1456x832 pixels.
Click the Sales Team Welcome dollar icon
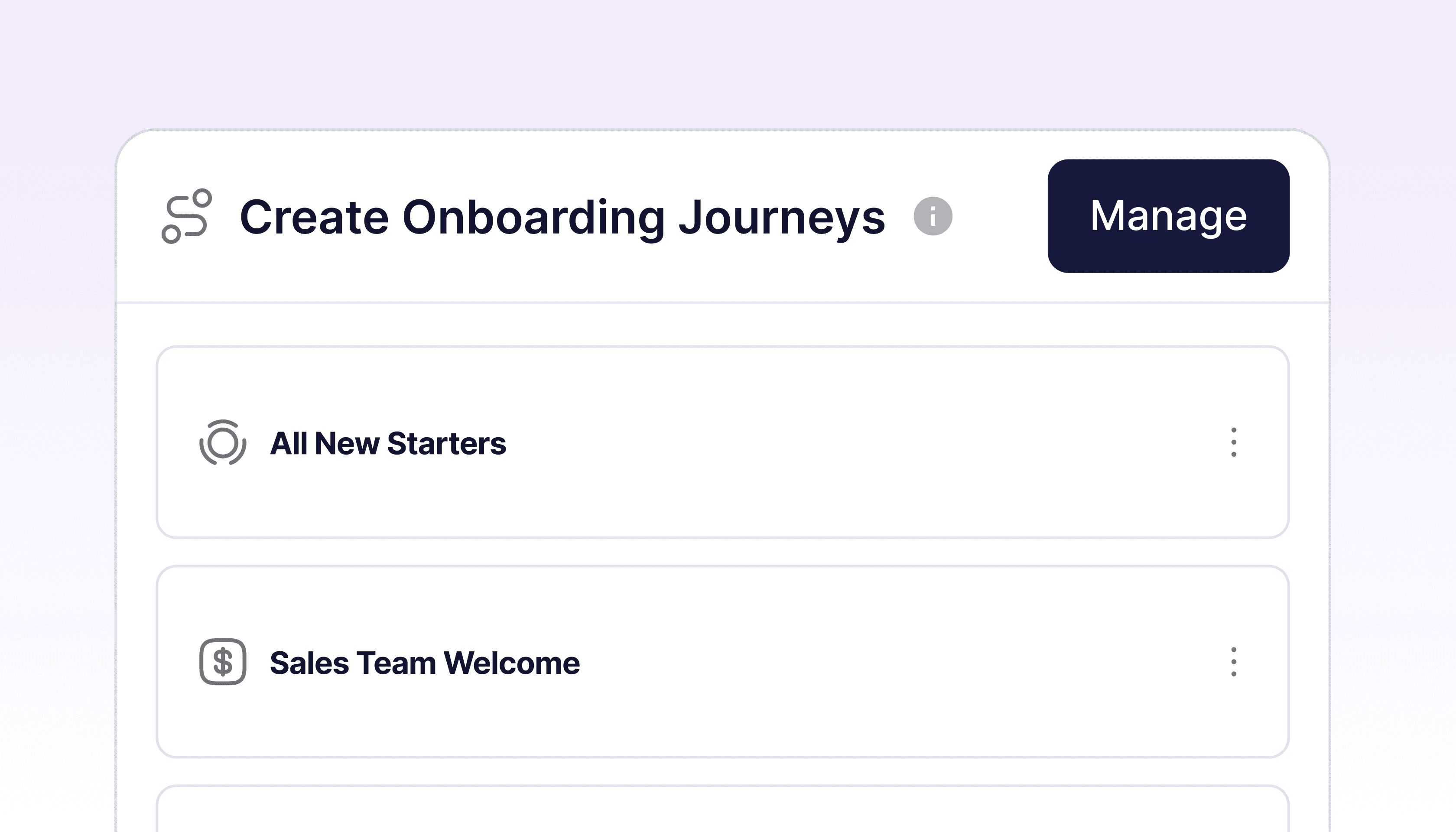tap(222, 662)
